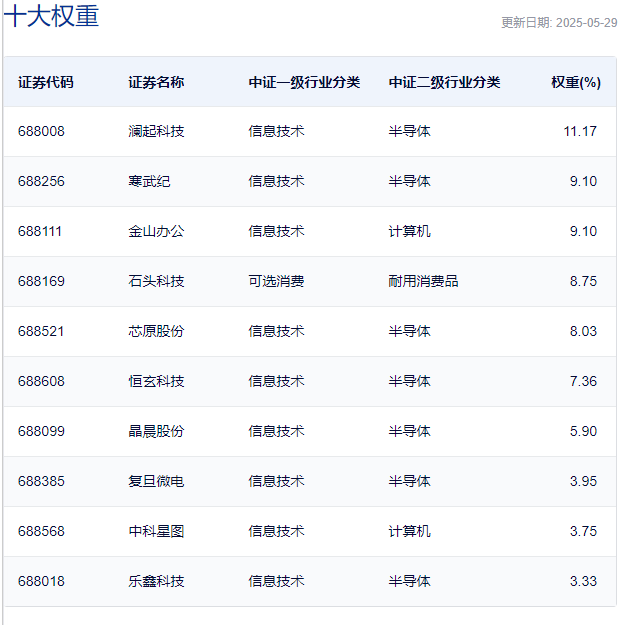Select security name 复旦微电
Viewport: 624px width, 625px height.
(x=156, y=482)
